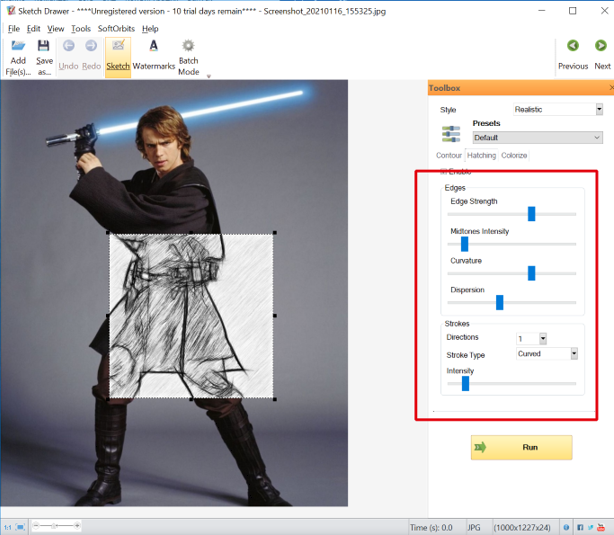Click the Edge Strength slider handle
The image size is (614, 535).
coord(531,214)
